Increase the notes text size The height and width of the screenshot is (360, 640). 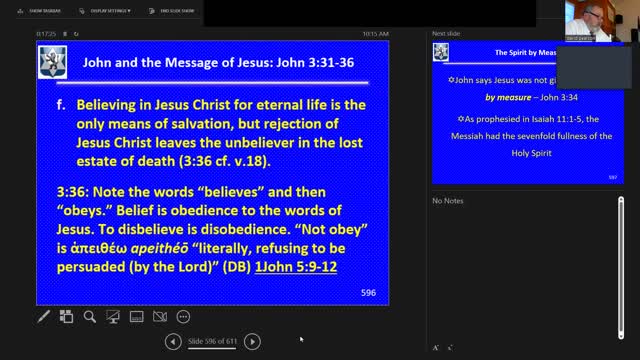click(436, 348)
